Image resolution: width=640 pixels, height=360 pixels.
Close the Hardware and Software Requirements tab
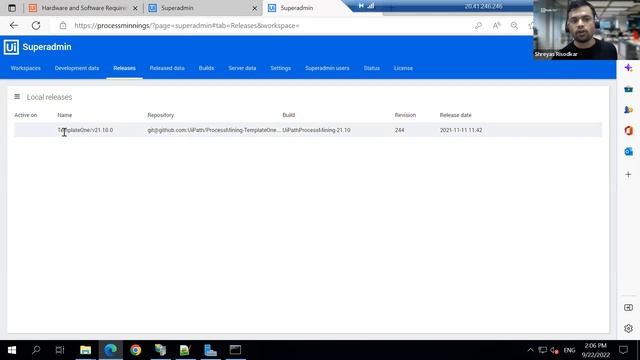click(x=135, y=8)
